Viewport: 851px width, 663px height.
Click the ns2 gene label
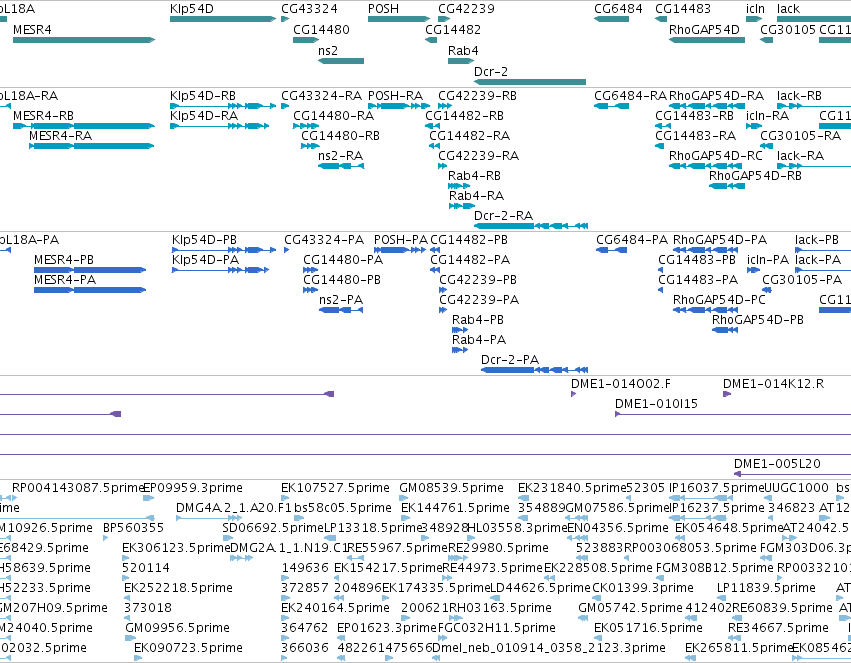tap(328, 50)
